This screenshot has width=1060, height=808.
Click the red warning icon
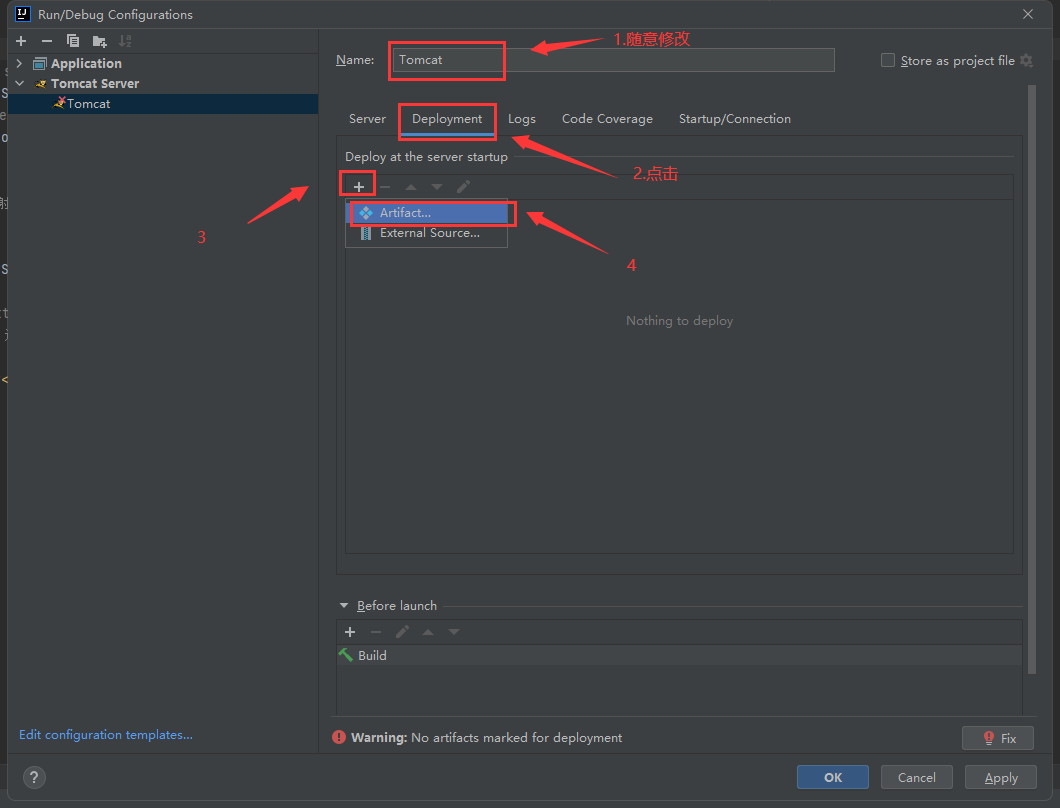point(339,738)
